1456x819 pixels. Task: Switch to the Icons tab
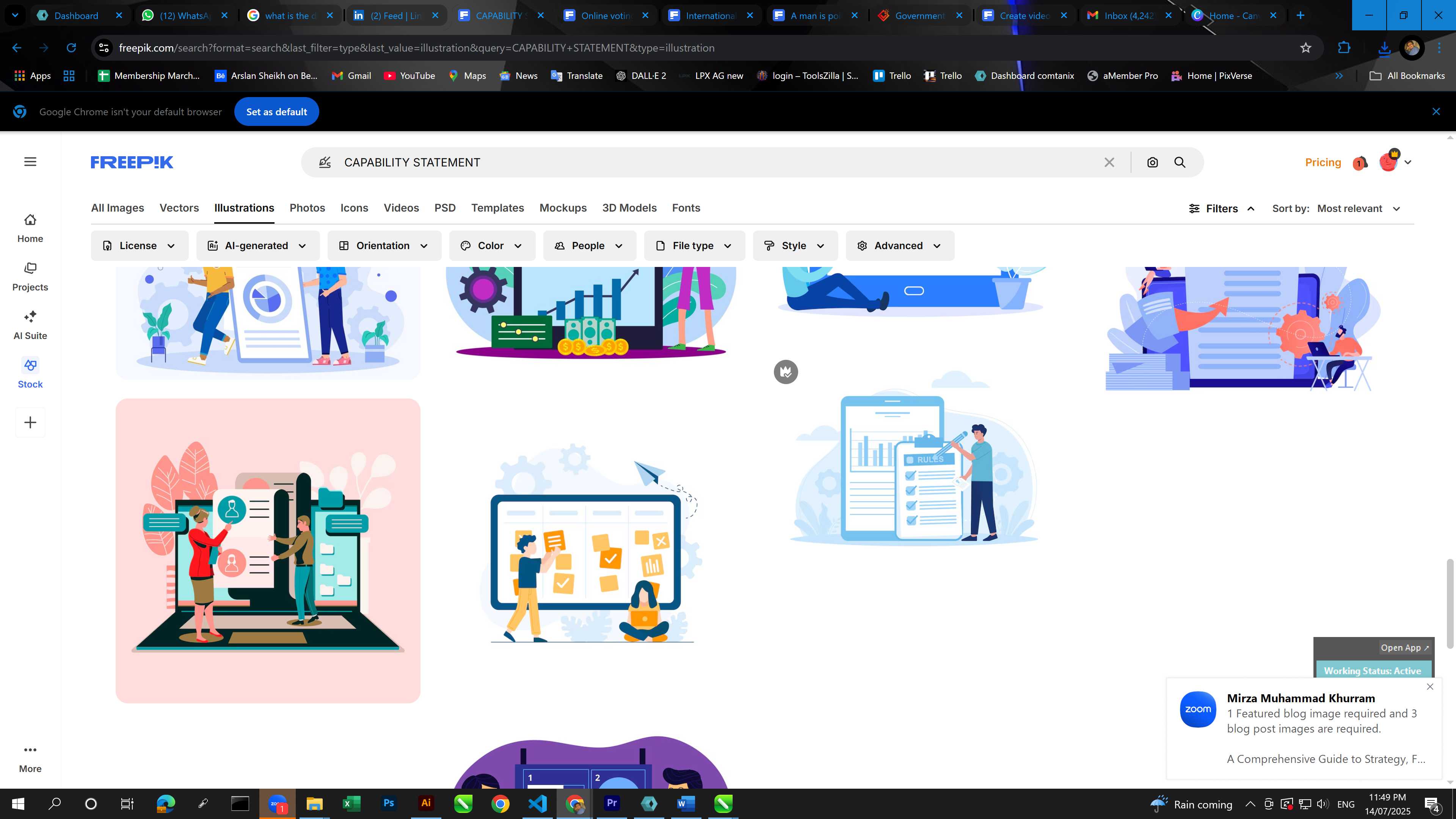[x=355, y=208]
